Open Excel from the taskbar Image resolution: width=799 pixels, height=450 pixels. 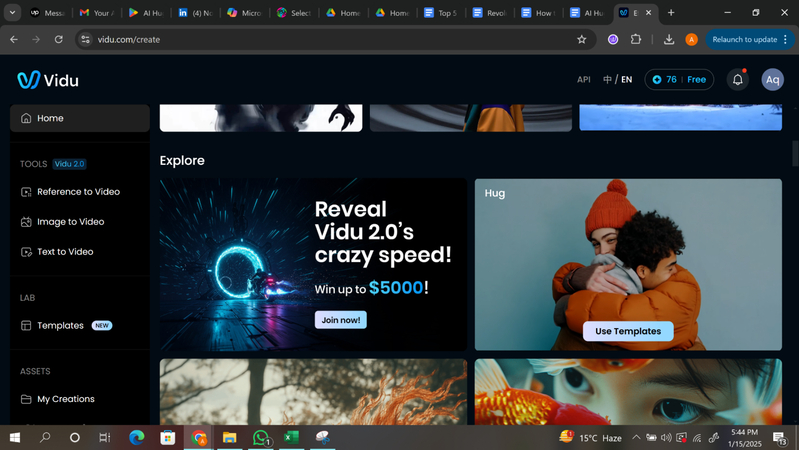pyautogui.click(x=291, y=437)
